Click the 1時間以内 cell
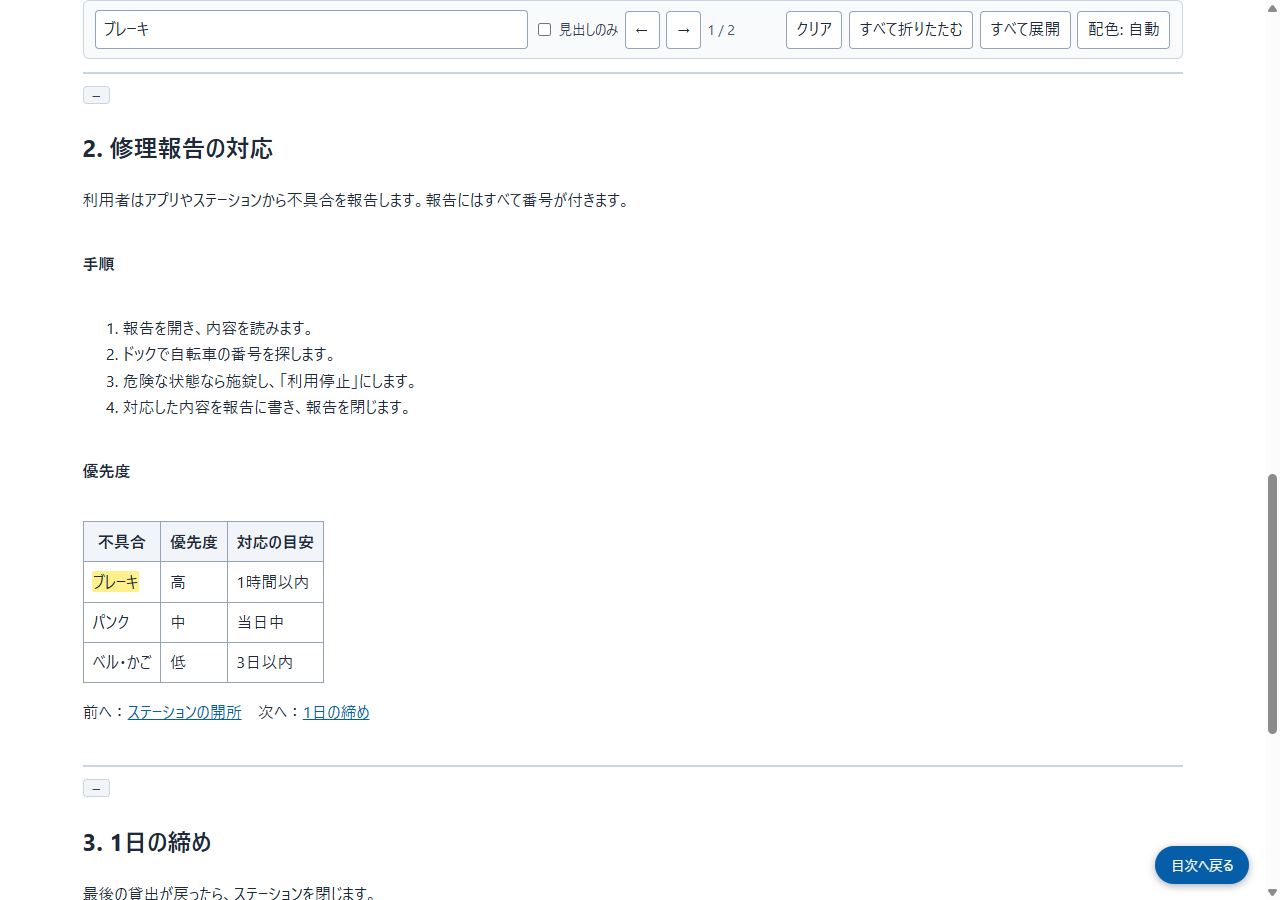The image size is (1280, 900). pyautogui.click(x=275, y=582)
